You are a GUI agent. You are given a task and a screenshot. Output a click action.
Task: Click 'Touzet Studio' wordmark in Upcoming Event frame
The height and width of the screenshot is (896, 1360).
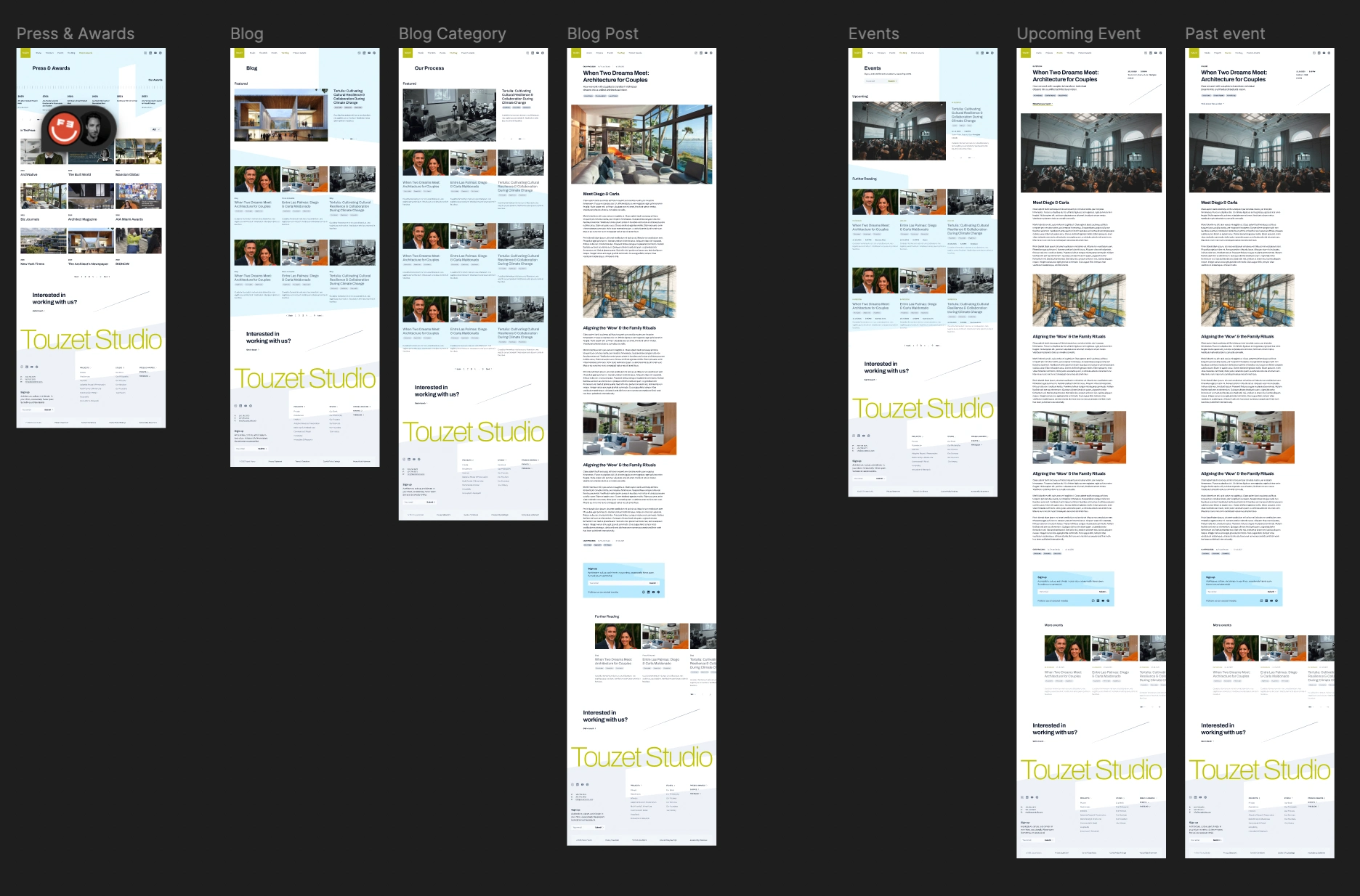click(x=1091, y=770)
